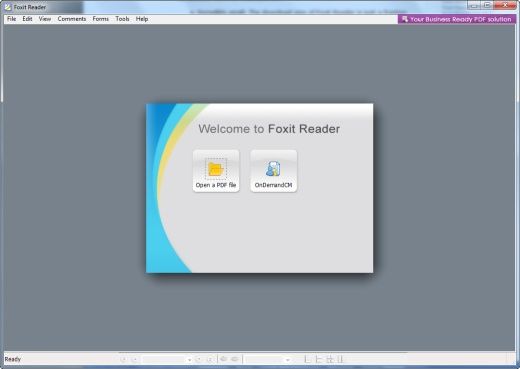Image resolution: width=520 pixels, height=369 pixels.
Task: Minimize the Foxit Reader window
Action: click(474, 5)
